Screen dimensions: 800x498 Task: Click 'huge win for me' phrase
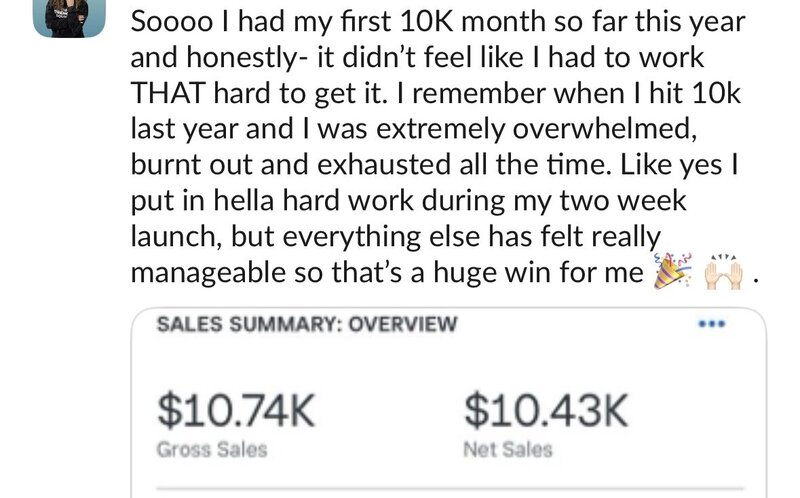538,272
